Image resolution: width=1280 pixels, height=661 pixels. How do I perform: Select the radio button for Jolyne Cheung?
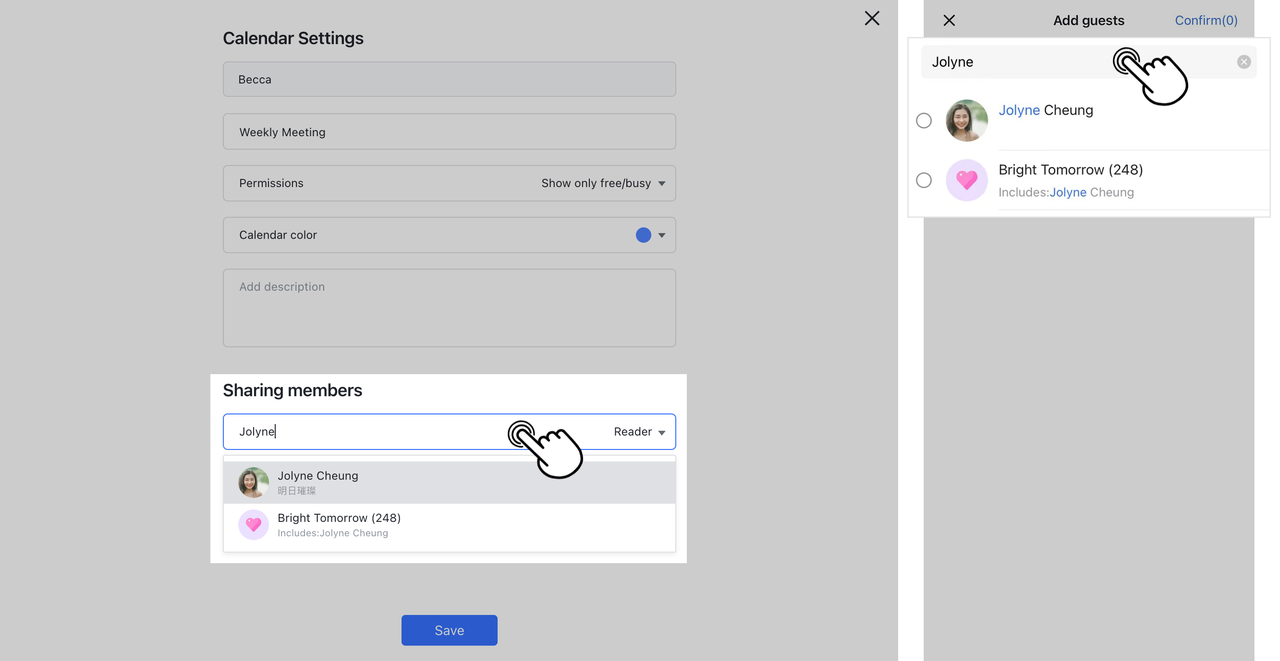pyautogui.click(x=924, y=121)
